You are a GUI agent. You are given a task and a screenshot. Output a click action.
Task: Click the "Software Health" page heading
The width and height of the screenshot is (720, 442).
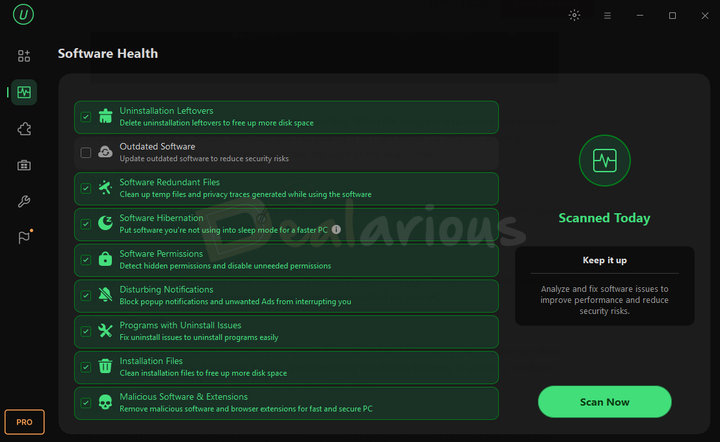click(108, 54)
